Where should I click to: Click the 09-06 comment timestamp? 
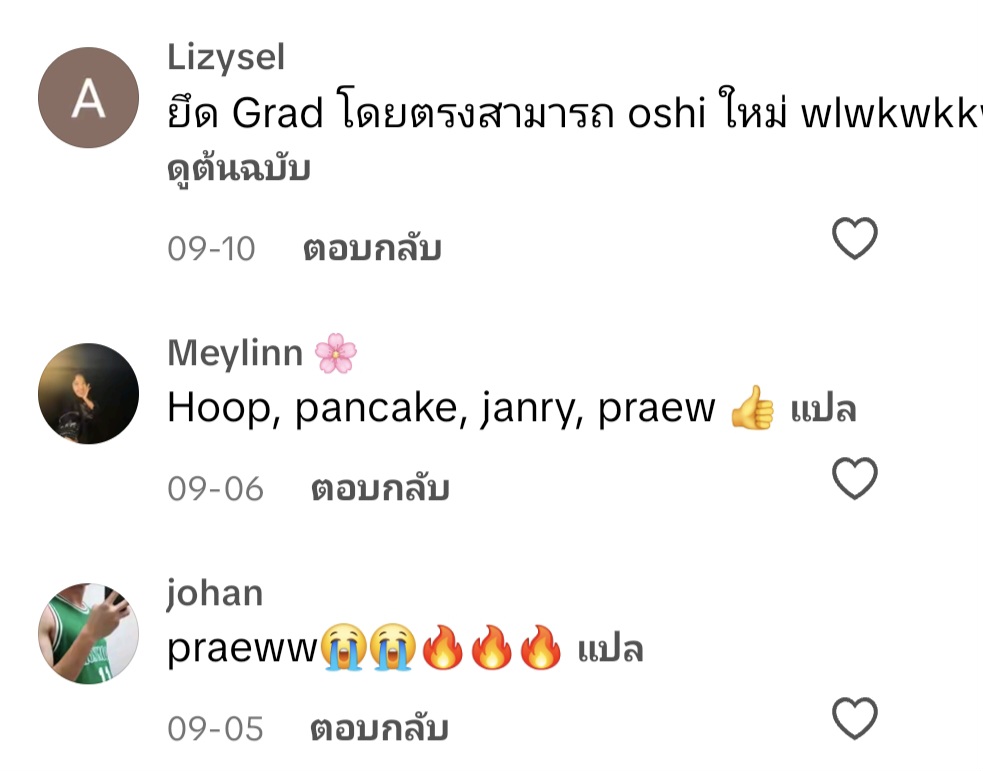(215, 489)
